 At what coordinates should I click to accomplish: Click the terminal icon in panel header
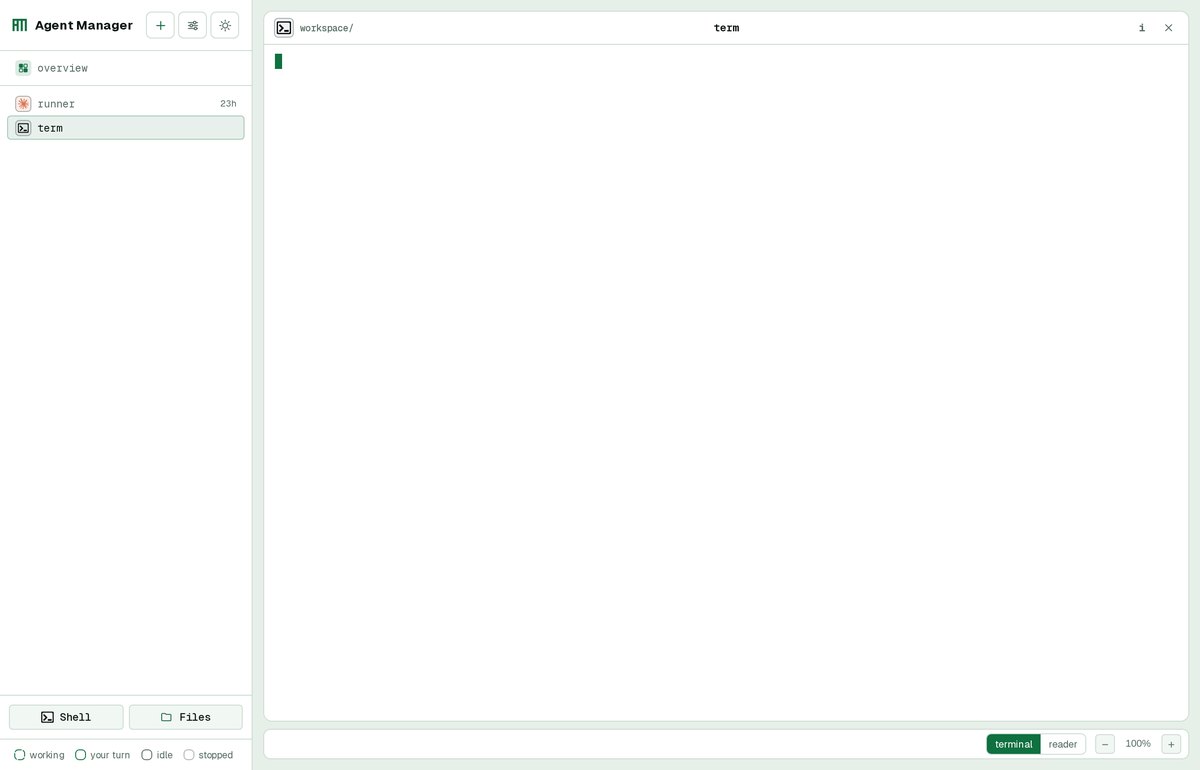[x=284, y=28]
